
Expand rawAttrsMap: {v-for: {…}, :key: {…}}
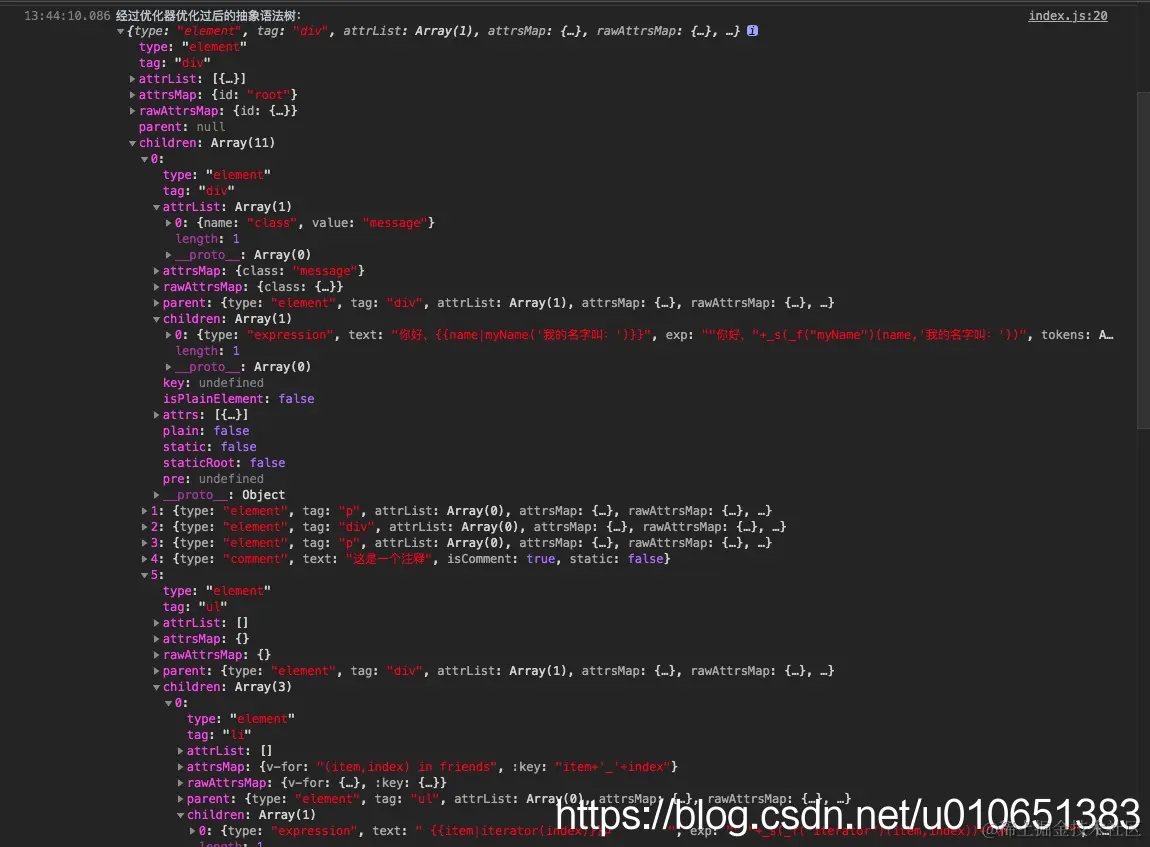point(180,783)
